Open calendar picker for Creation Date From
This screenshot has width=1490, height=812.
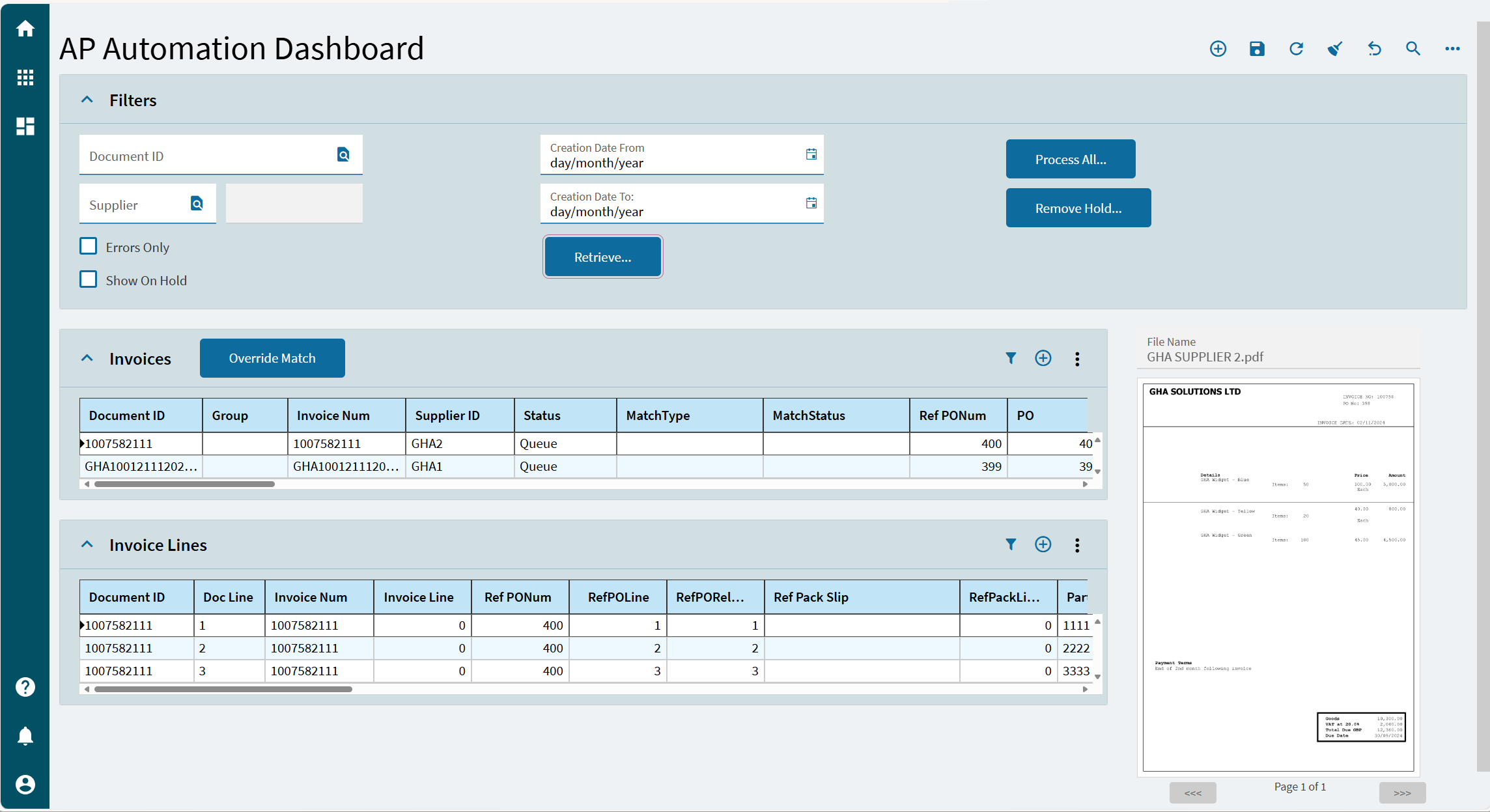pos(811,154)
